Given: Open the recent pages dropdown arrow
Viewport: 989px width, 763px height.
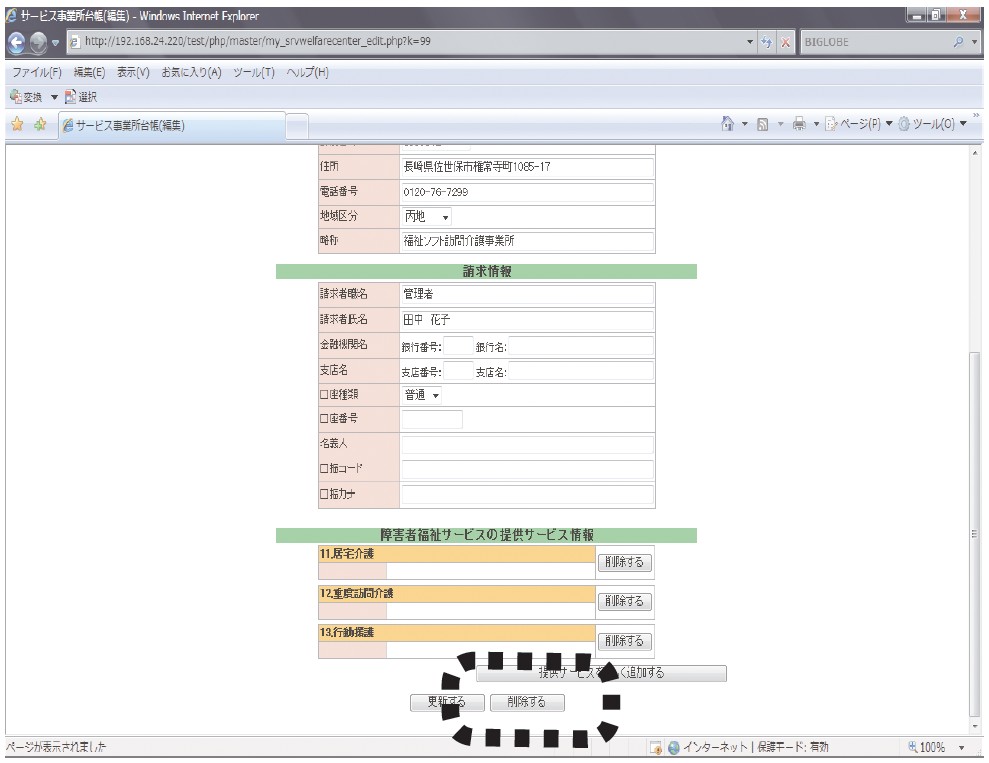Looking at the screenshot, I should pyautogui.click(x=56, y=43).
